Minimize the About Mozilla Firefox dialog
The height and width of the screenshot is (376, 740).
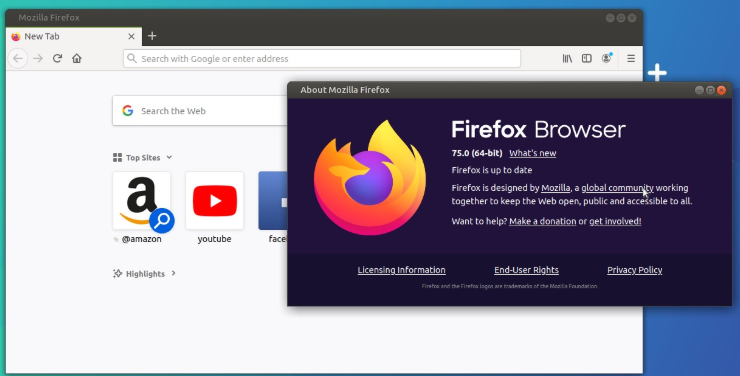pyautogui.click(x=699, y=90)
